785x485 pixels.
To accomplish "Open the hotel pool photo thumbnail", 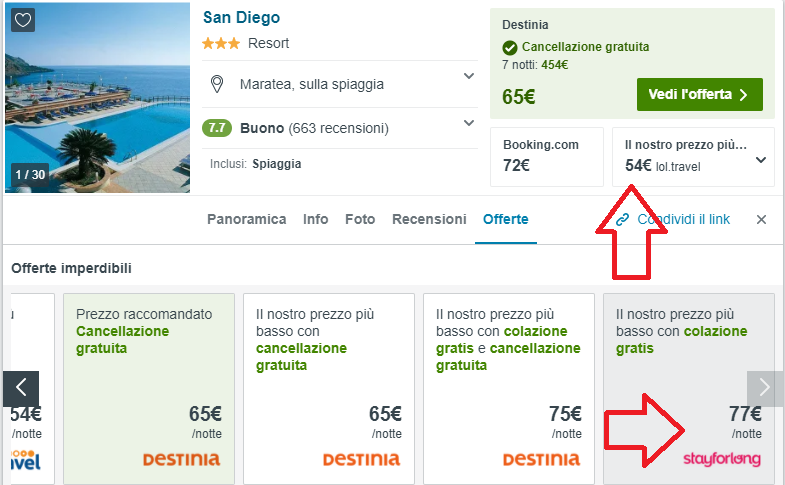I will pos(97,98).
